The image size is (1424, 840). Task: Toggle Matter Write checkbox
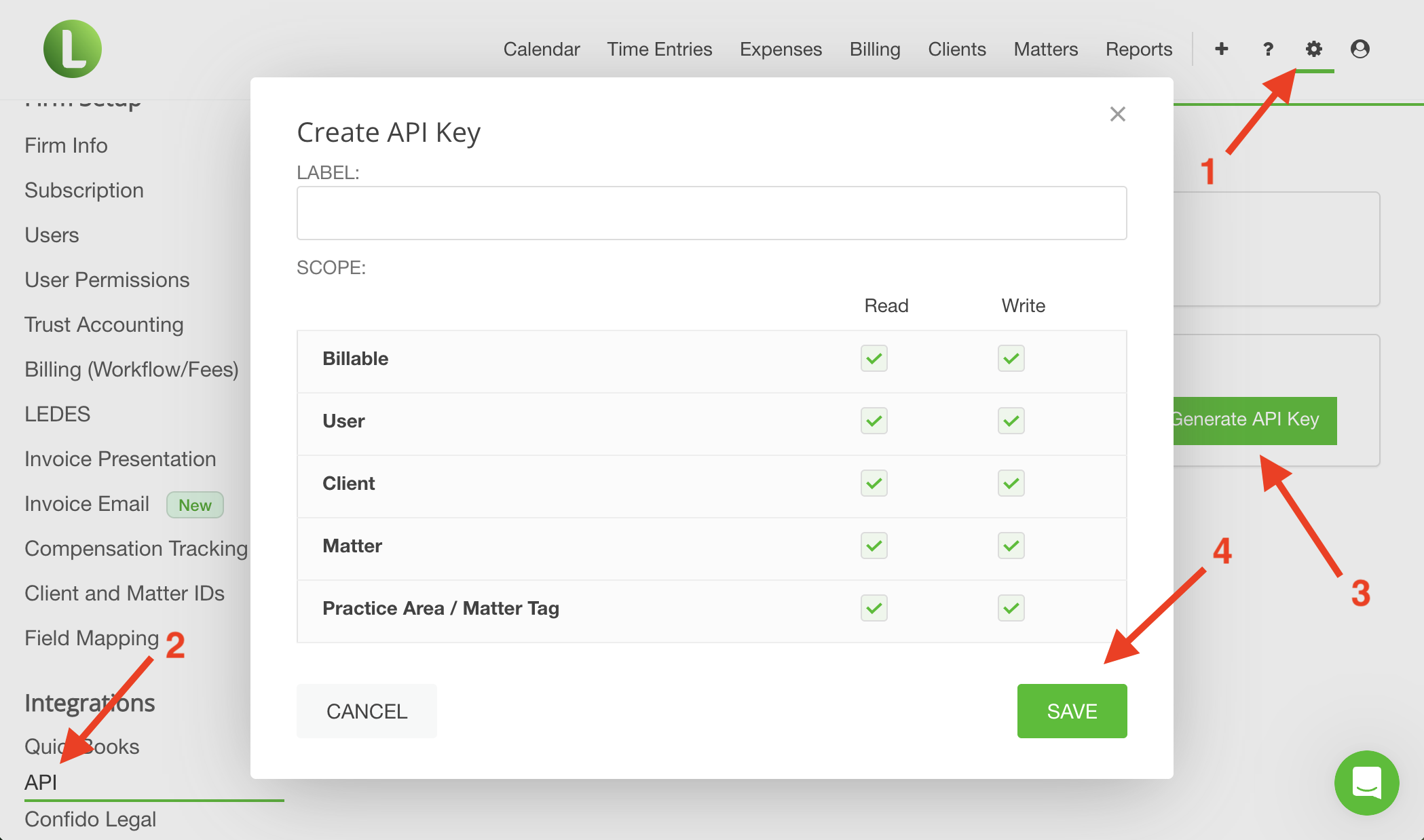click(1011, 546)
